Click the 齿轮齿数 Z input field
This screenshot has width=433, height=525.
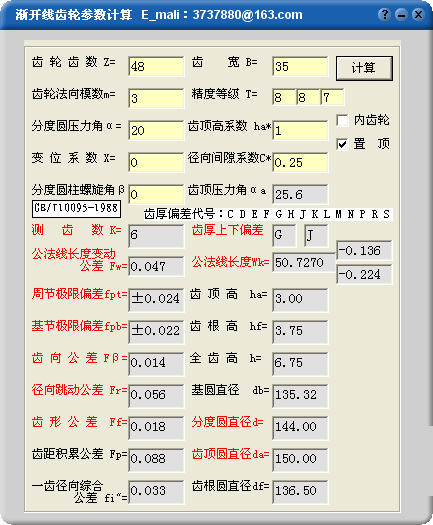coord(156,66)
